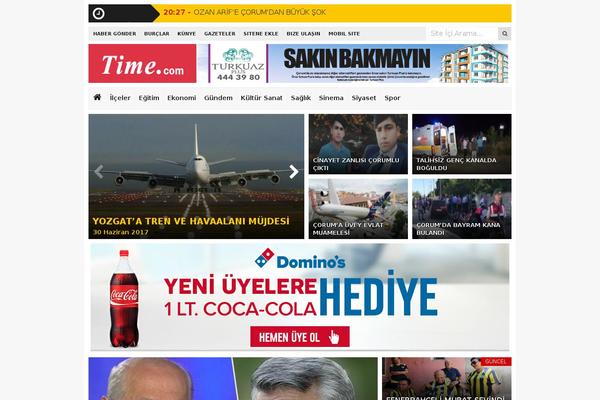
Task: Open Bize Ulaşın contact page
Action: click(x=303, y=34)
